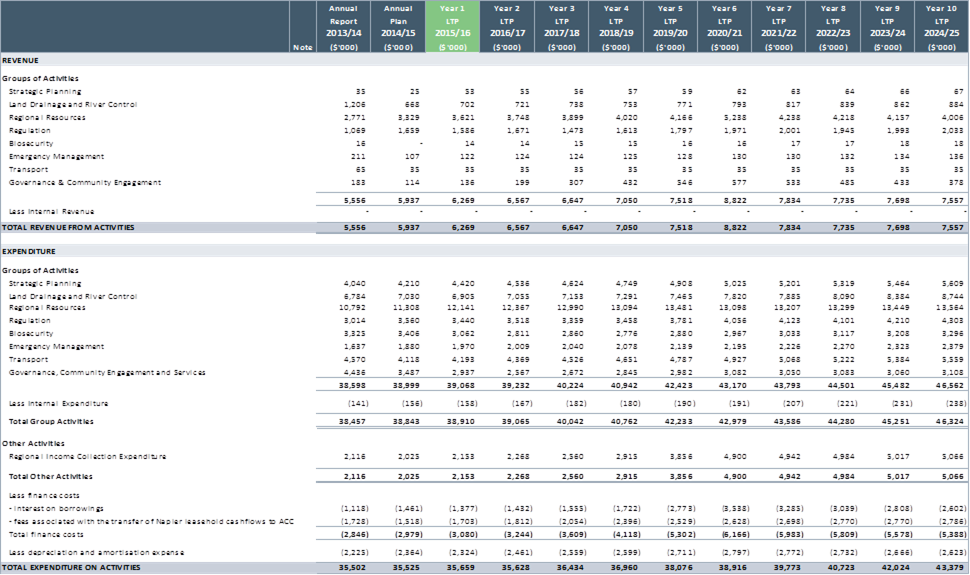Click the 2,771 Regional Resources revenue value

pos(356,118)
